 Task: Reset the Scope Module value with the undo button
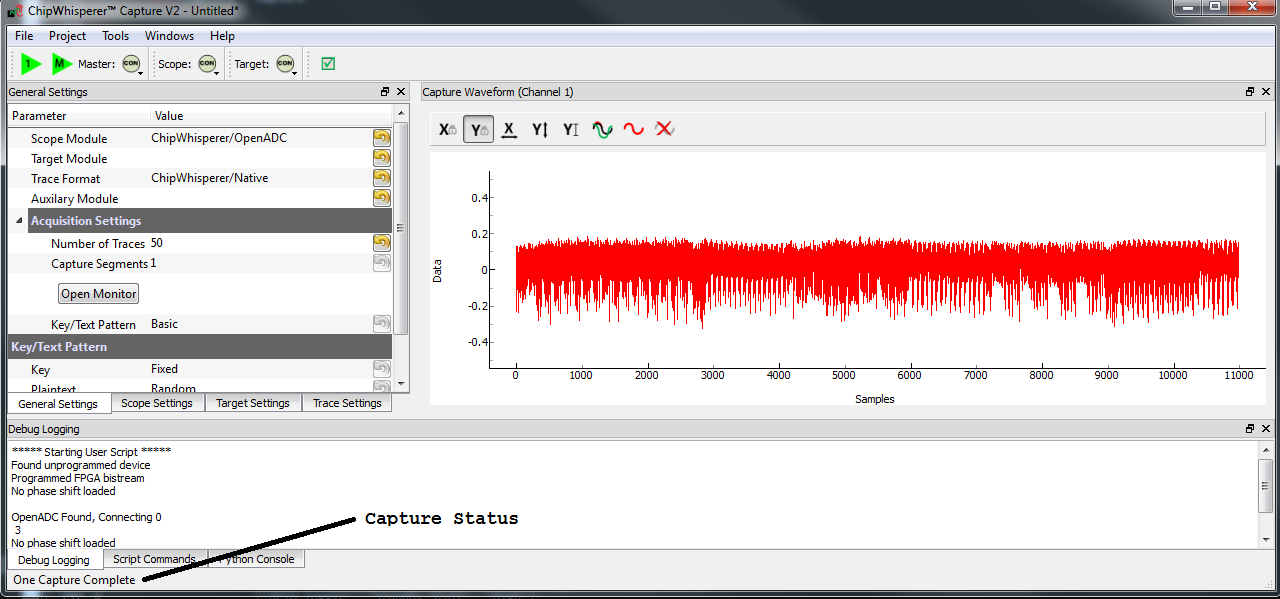[381, 138]
